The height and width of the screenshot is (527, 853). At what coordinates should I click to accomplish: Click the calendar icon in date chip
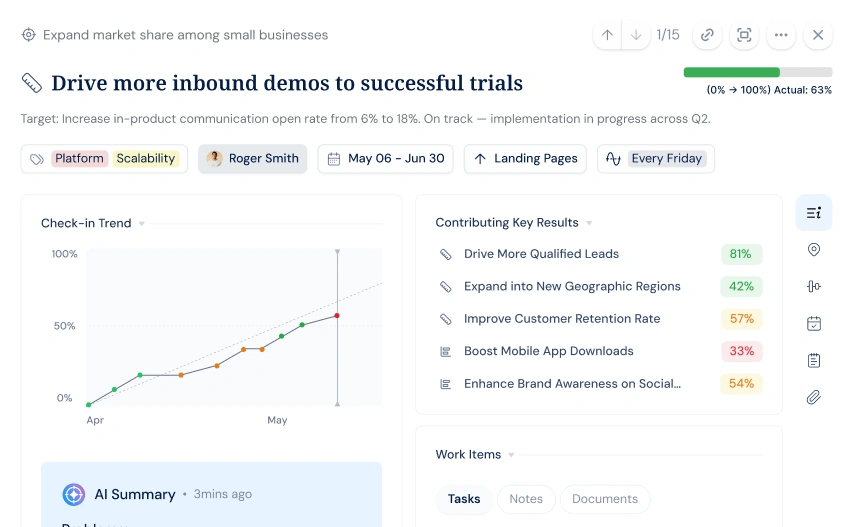coord(333,159)
